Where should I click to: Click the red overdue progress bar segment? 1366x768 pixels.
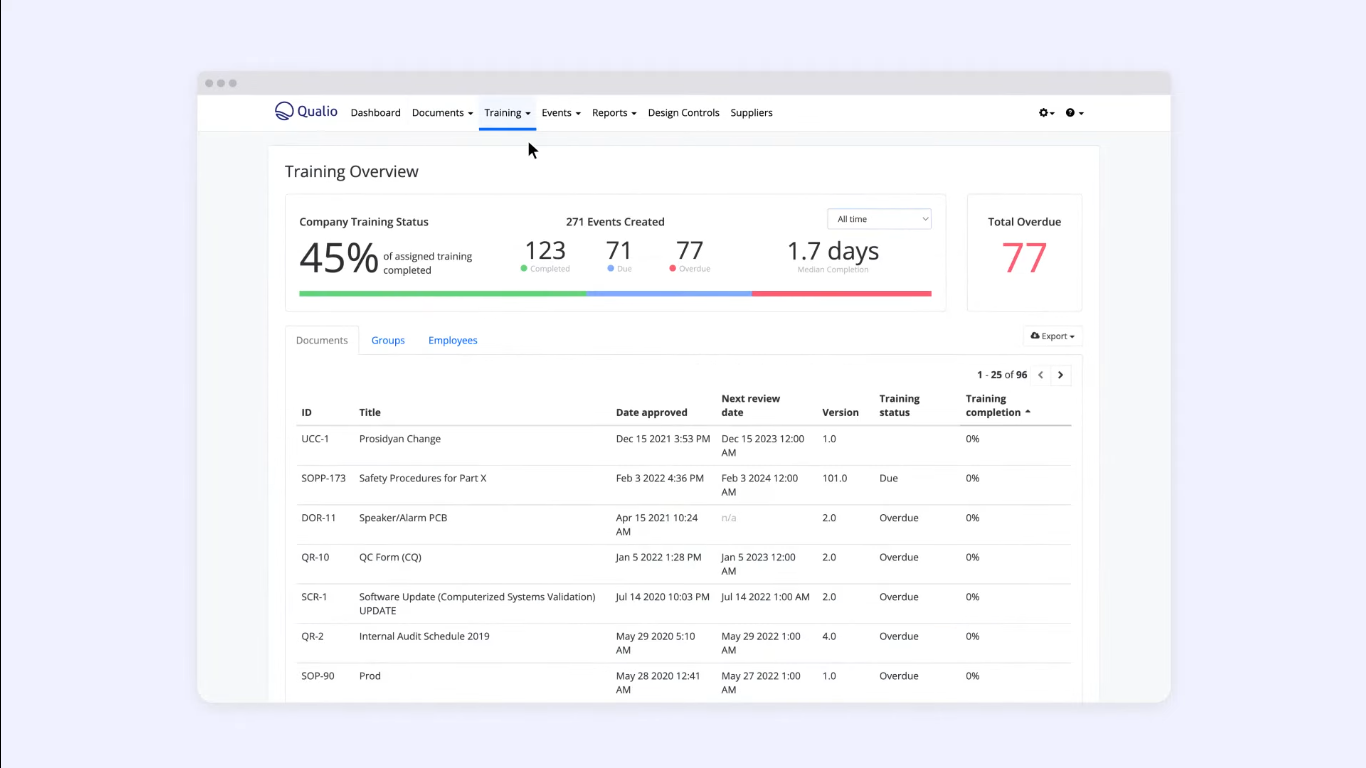[841, 294]
